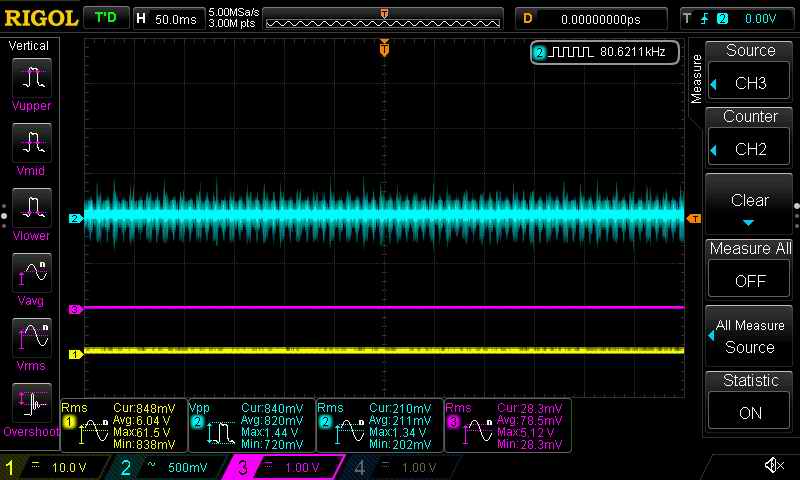Click the orange trigger position marker
Screen dimensions: 800x480
point(384,48)
